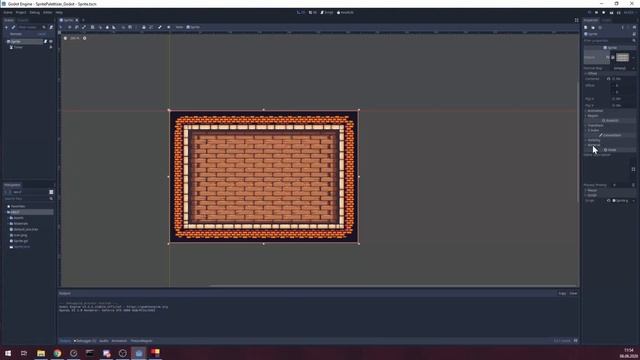Reset viewport zoom to 100%
The image size is (640, 360).
click(x=75, y=38)
